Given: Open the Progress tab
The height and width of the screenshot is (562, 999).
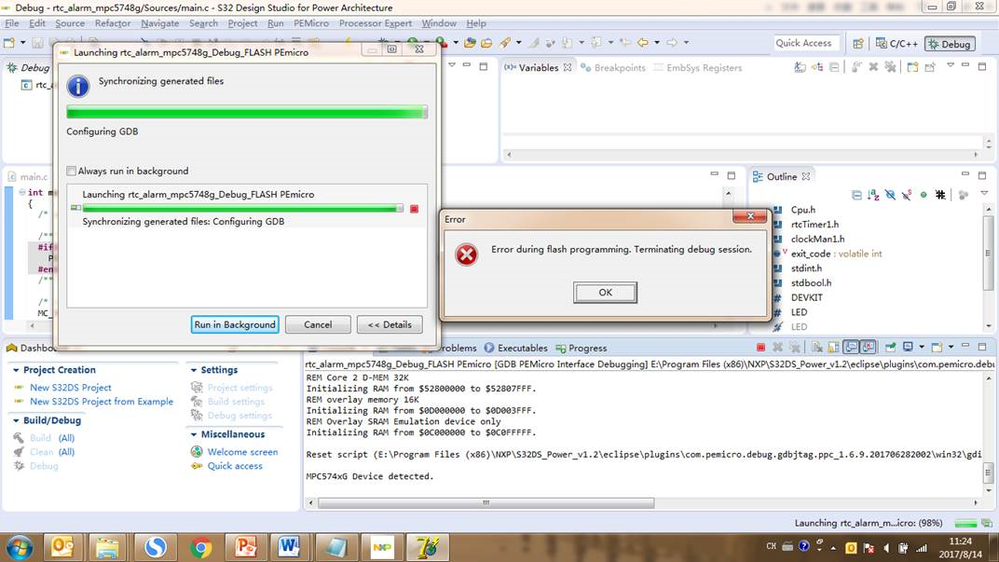Looking at the screenshot, I should pos(581,348).
